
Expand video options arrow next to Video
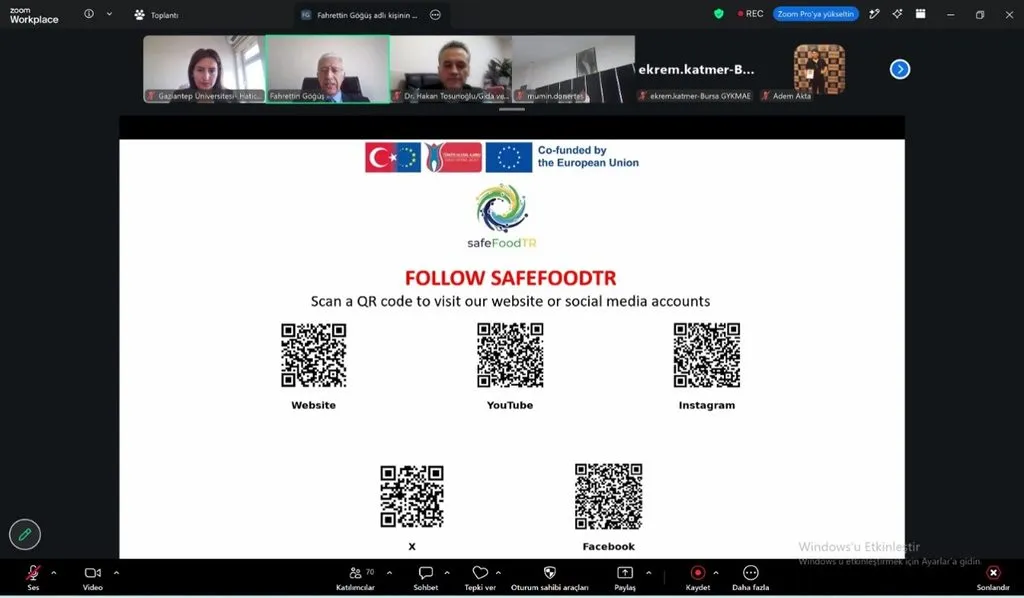(116, 573)
